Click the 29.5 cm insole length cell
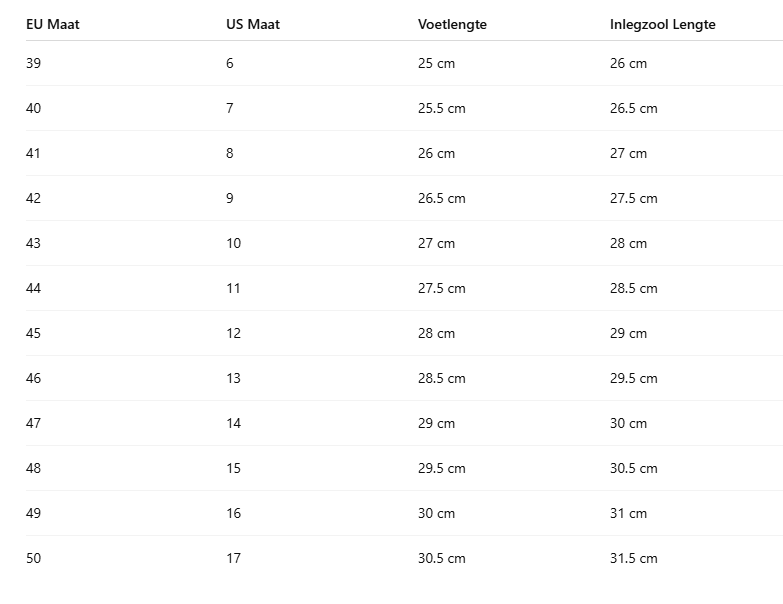This screenshot has height=604, width=783. tap(633, 378)
